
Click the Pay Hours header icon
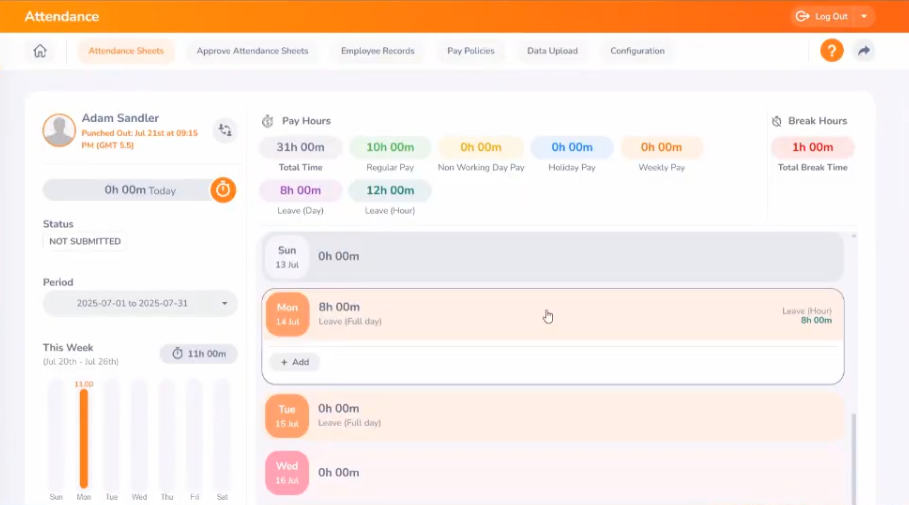pos(267,121)
